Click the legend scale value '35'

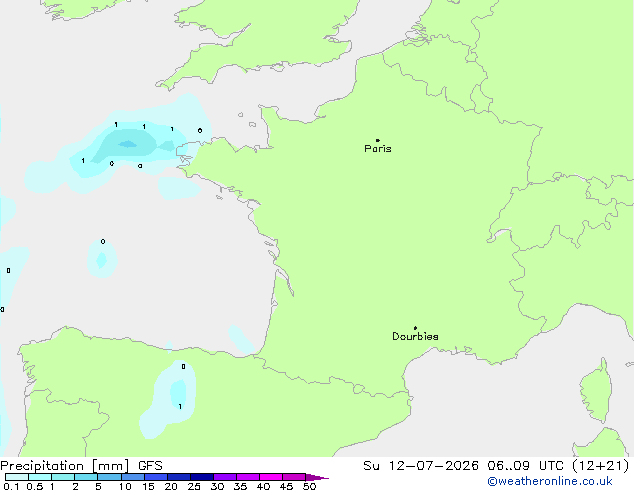tap(240, 486)
